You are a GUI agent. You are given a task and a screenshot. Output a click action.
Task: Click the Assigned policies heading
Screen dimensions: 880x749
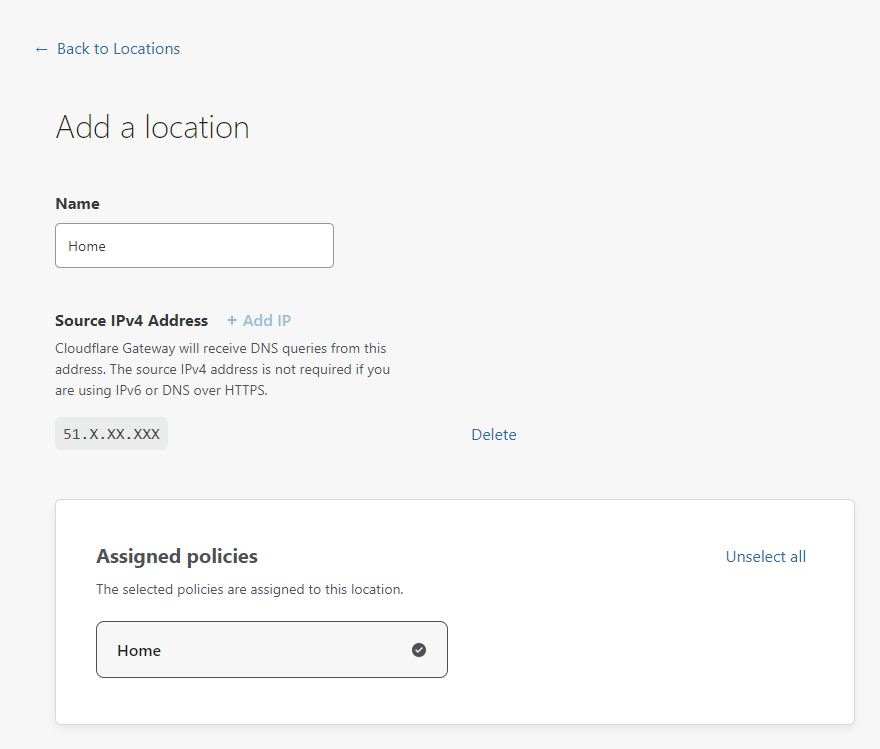(x=176, y=557)
